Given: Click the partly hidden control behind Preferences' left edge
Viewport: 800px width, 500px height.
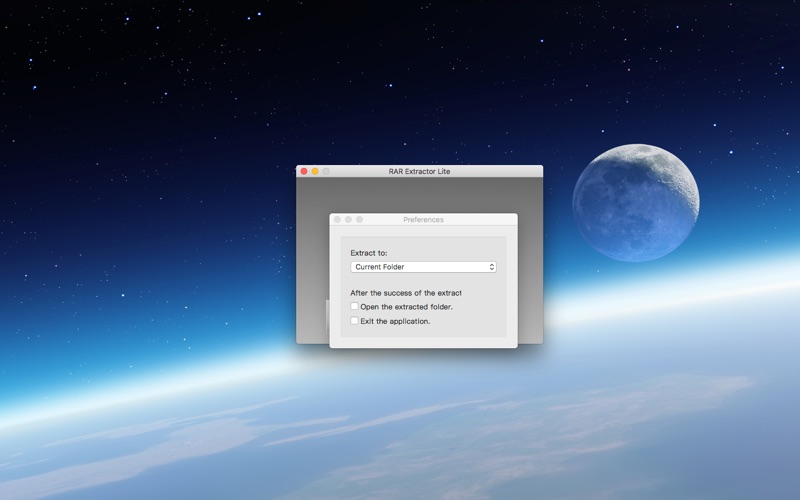Looking at the screenshot, I should (x=326, y=315).
